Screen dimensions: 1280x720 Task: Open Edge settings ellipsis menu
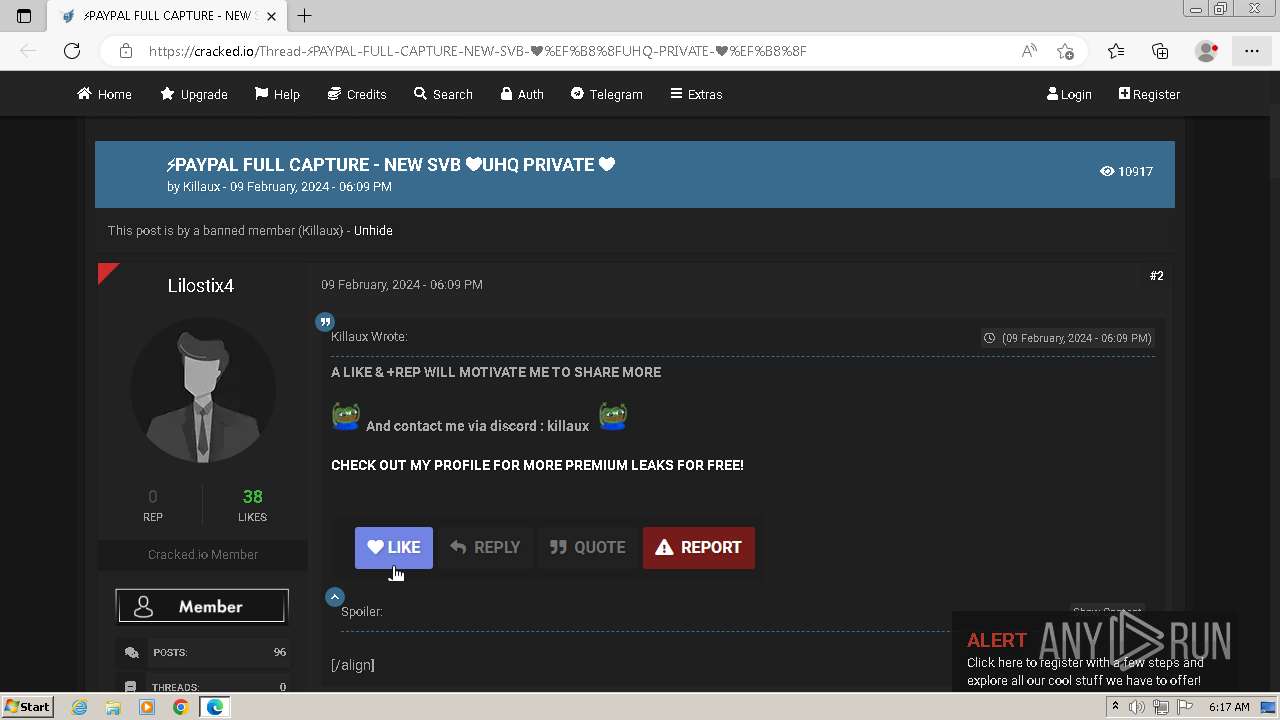click(1251, 51)
